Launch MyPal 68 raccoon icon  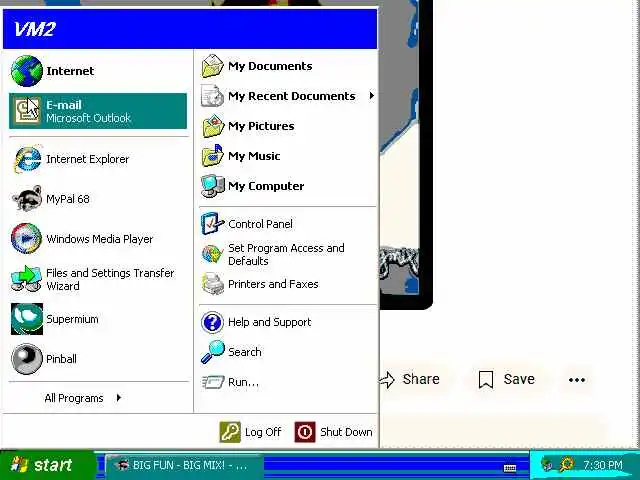click(x=27, y=198)
